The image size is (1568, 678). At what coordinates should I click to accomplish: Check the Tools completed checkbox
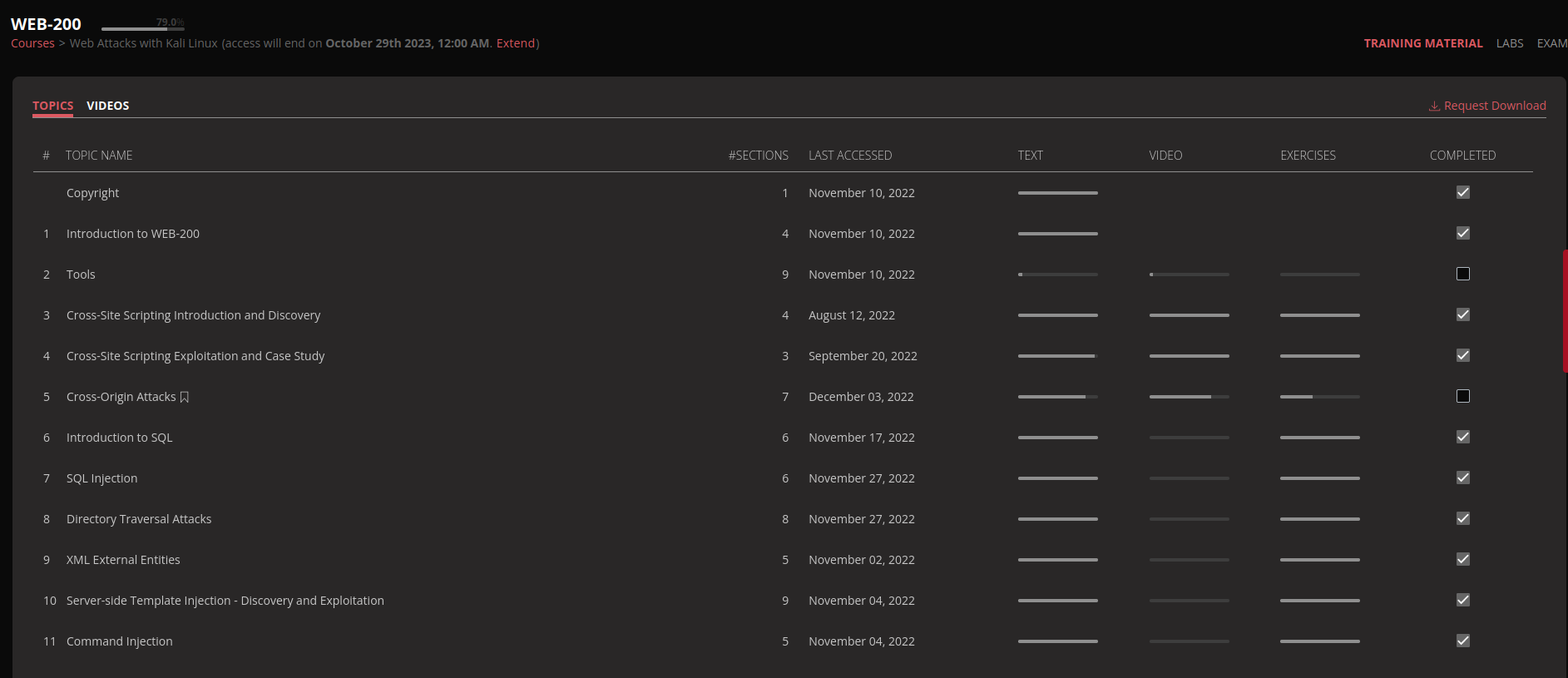tap(1463, 274)
